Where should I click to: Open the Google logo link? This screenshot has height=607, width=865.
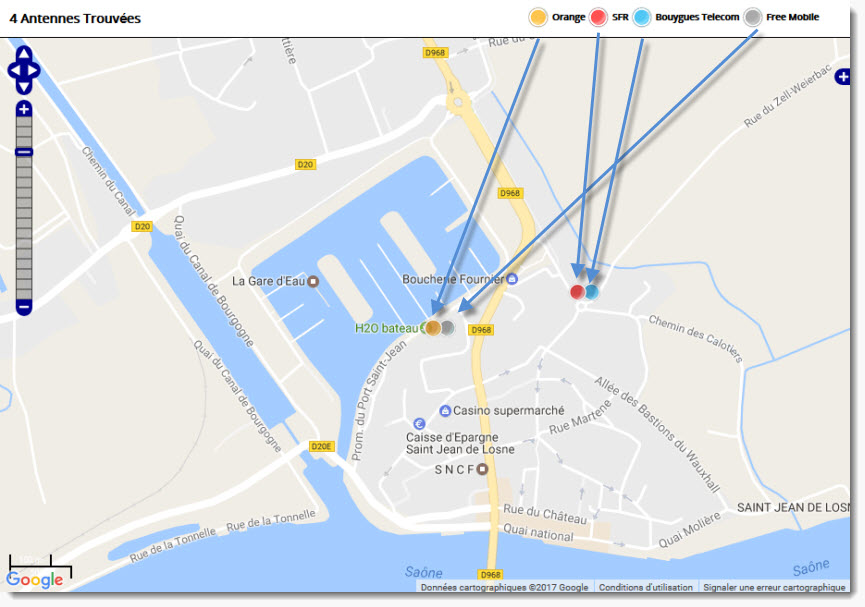pos(34,579)
